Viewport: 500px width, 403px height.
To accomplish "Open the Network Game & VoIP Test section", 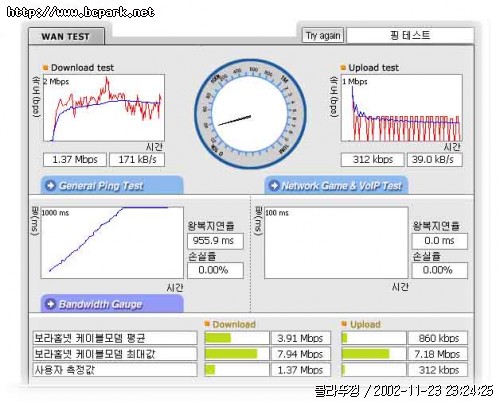I will coord(336,185).
